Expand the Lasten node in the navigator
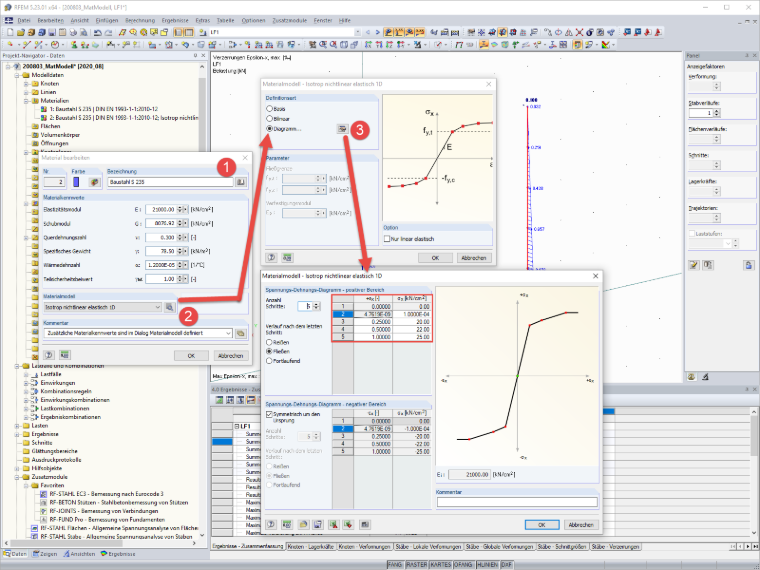This screenshot has width=760, height=570. (x=17, y=426)
